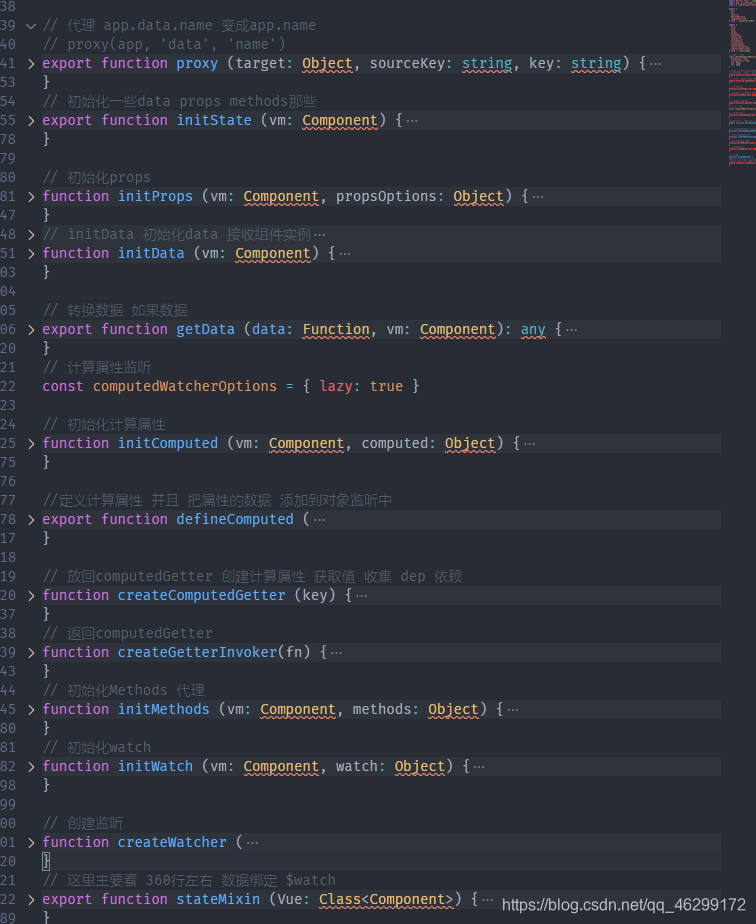This screenshot has width=756, height=924.
Task: Click the 'watch' parameter in initWatch
Action: coord(356,766)
